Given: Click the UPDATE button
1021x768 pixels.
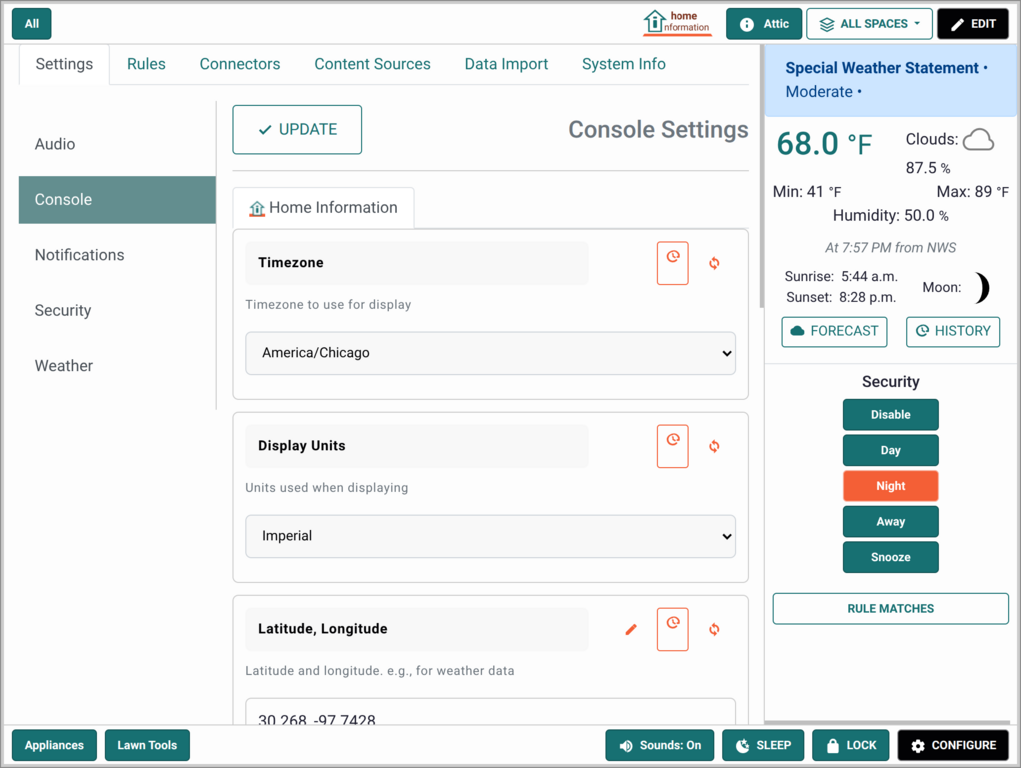Looking at the screenshot, I should point(297,130).
